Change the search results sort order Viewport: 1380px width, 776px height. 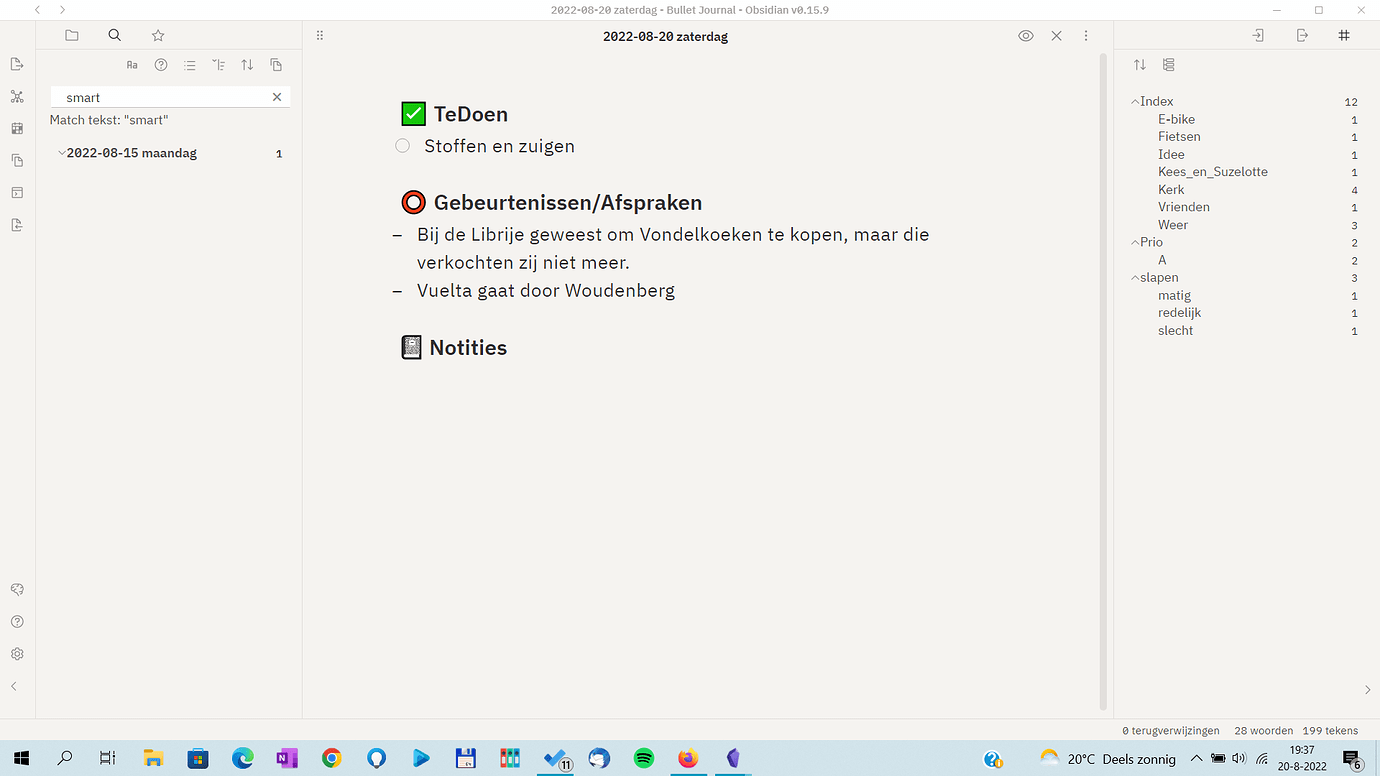pyautogui.click(x=246, y=64)
